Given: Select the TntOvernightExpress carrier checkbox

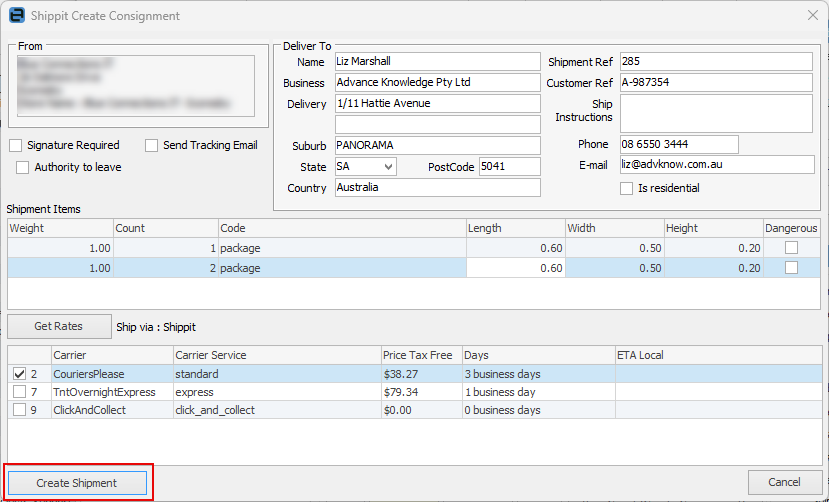Looking at the screenshot, I should [x=18, y=392].
